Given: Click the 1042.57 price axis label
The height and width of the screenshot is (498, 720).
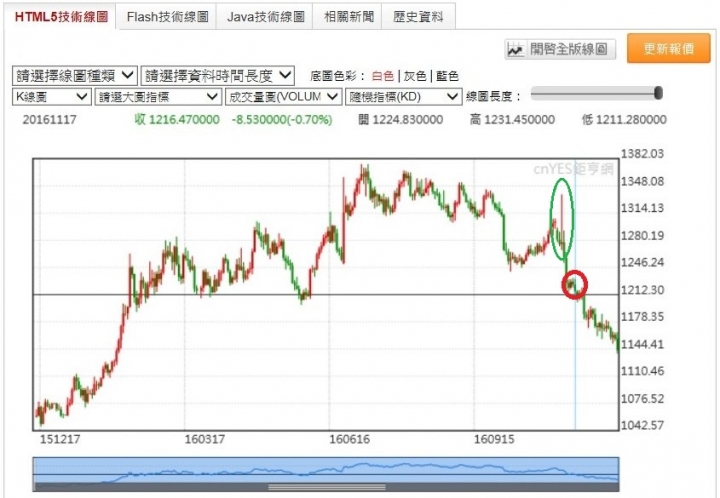Looking at the screenshot, I should [642, 425].
